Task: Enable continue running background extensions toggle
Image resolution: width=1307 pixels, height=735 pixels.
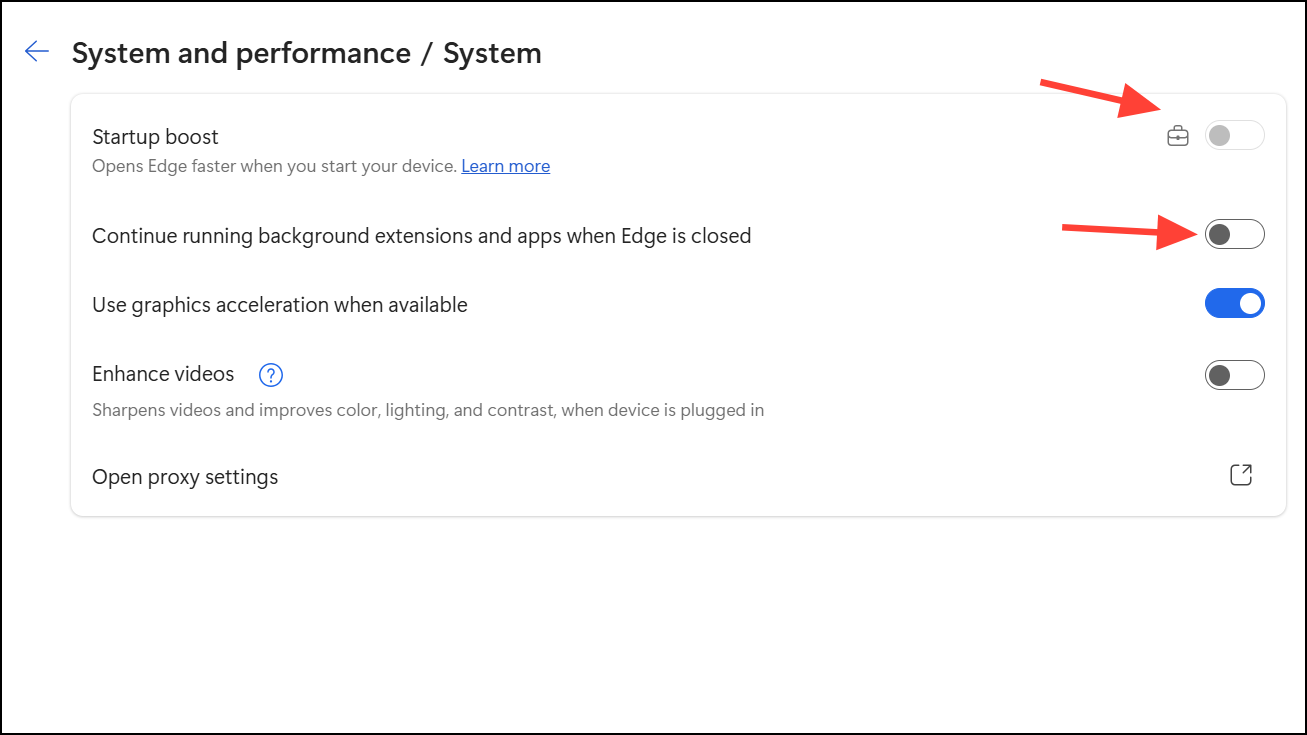Action: pos(1234,235)
